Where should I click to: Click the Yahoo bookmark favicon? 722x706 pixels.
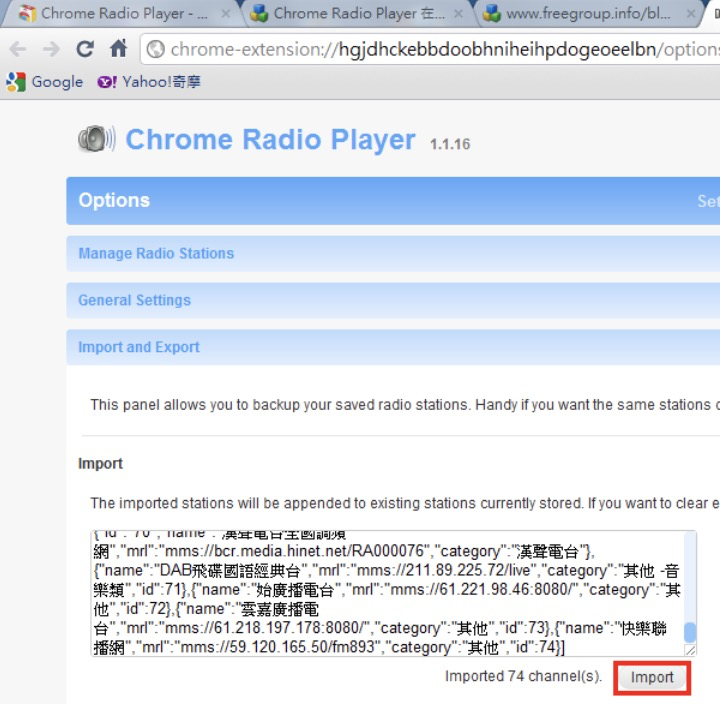tap(107, 82)
